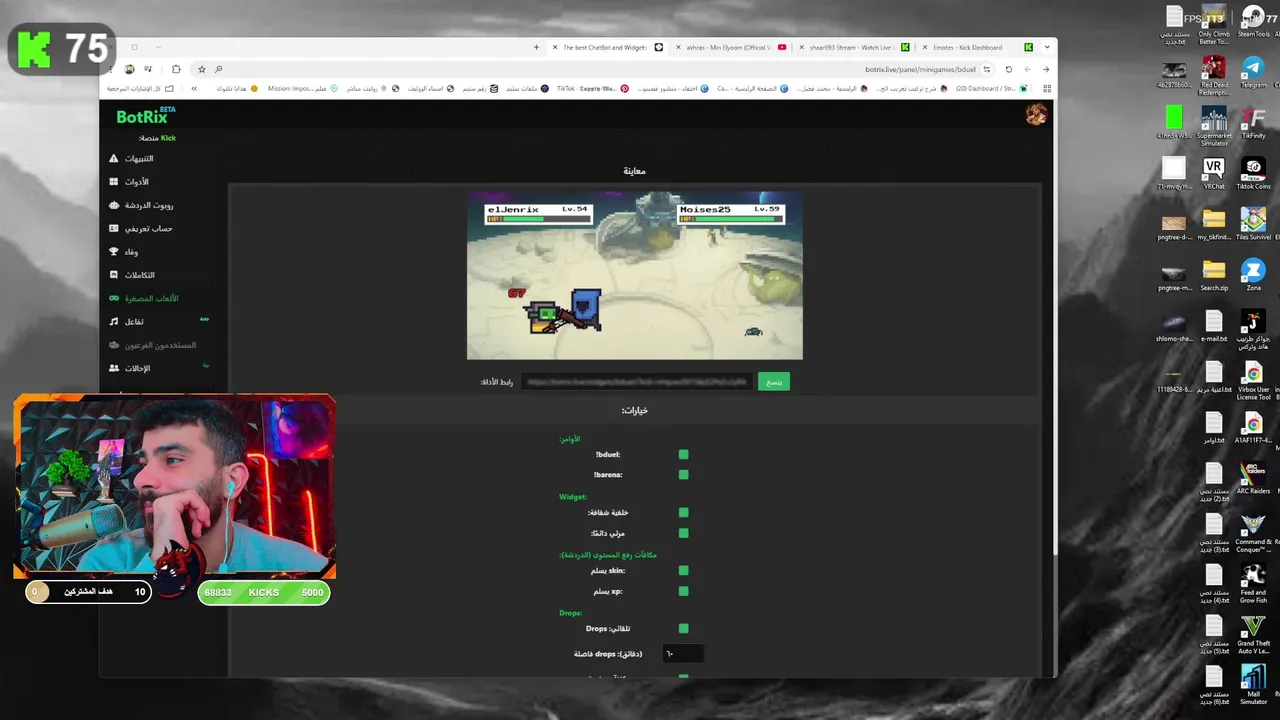Open the Tiles Survive desktop icon
The width and height of the screenshot is (1280, 720).
(1253, 225)
